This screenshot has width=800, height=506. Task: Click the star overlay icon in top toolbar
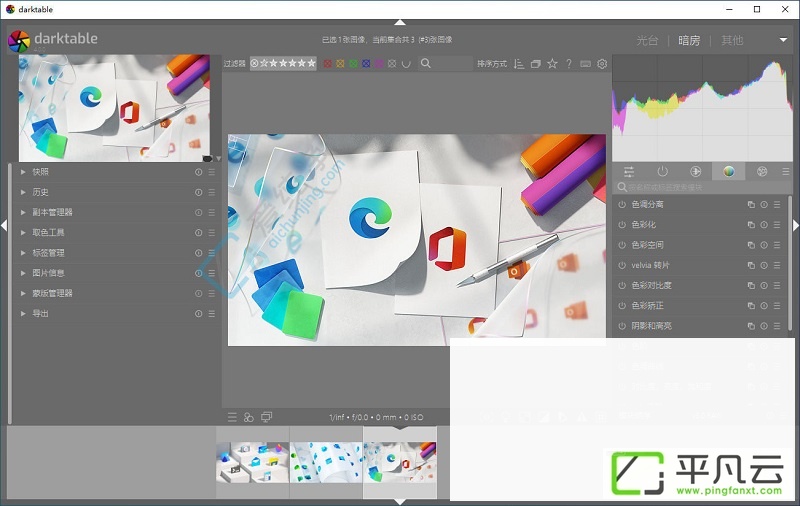(552, 64)
